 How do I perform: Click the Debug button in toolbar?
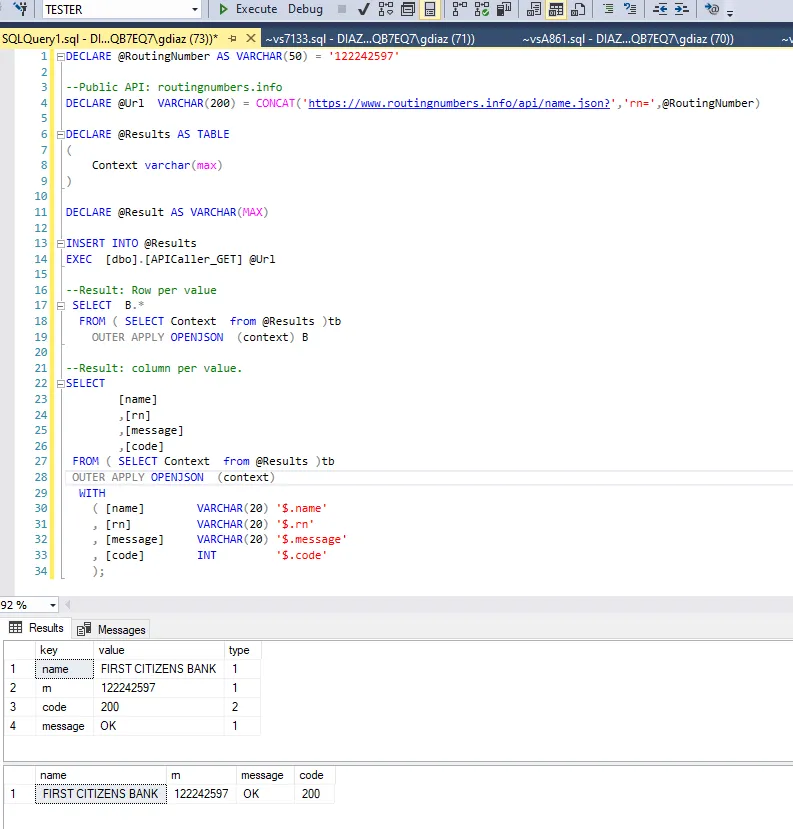[305, 9]
